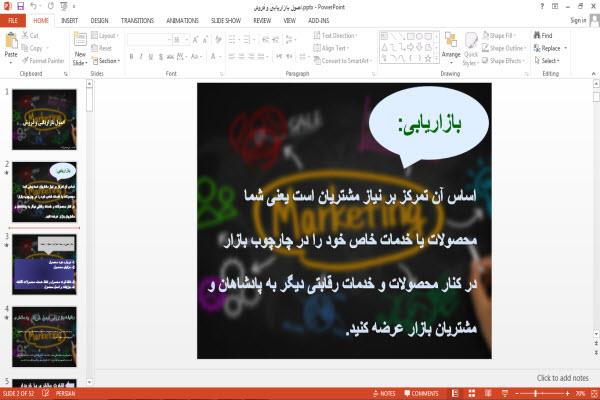Open the Shape Fill dropdown
600x400 pixels.
pos(498,36)
